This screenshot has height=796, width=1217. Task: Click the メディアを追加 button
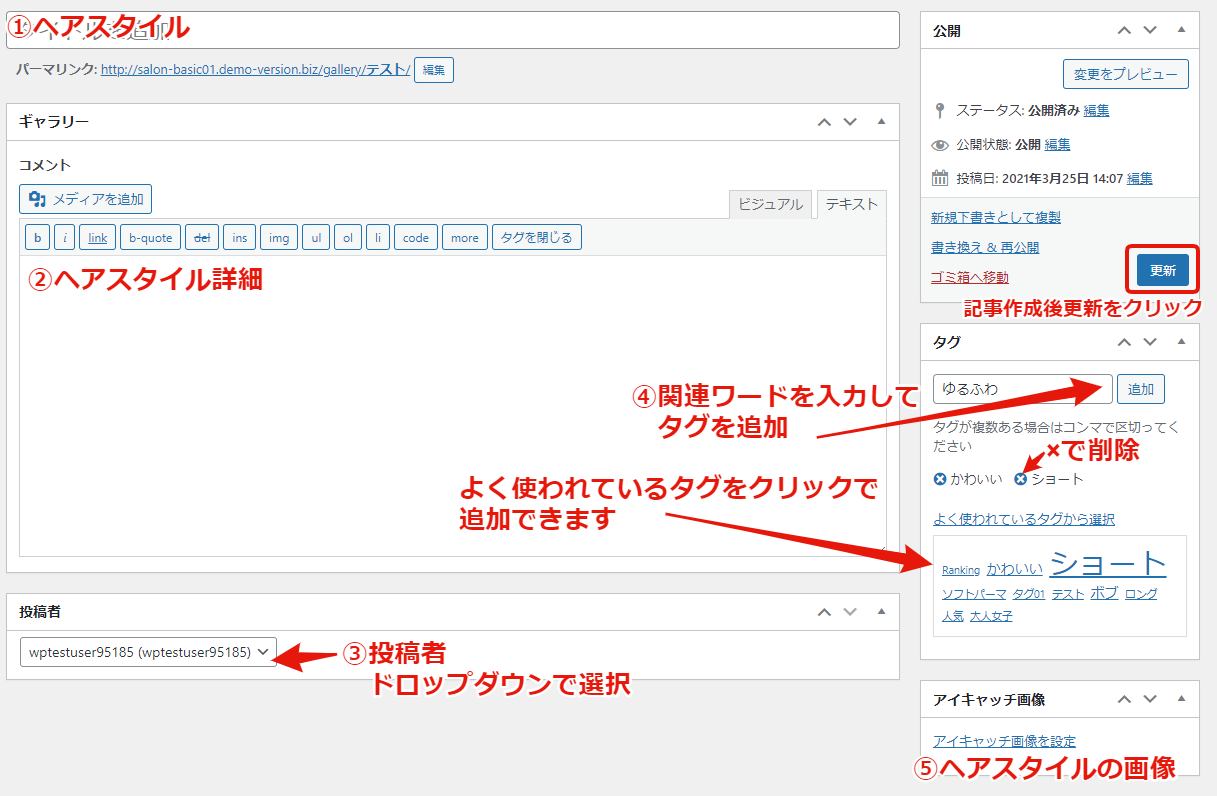[x=86, y=199]
